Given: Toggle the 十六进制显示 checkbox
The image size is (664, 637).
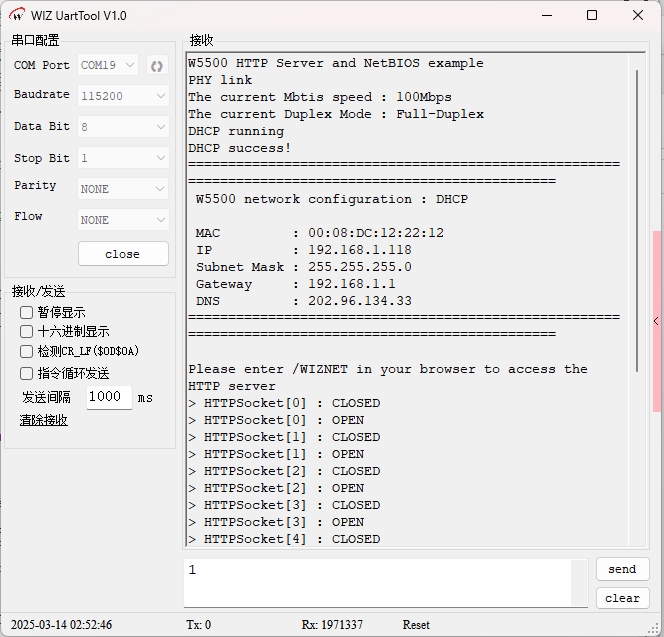Looking at the screenshot, I should tap(27, 332).
